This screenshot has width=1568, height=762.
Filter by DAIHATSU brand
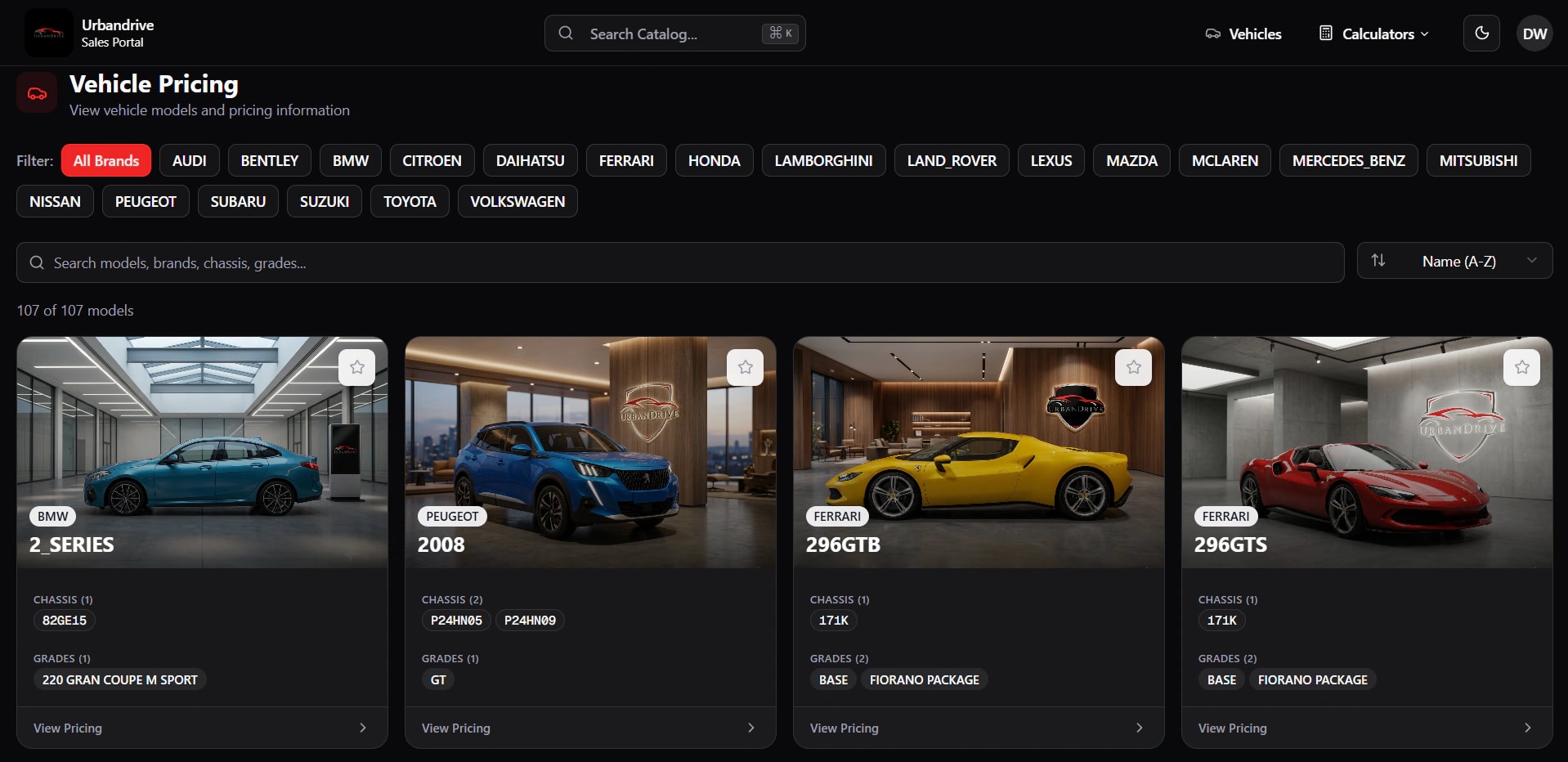(531, 160)
